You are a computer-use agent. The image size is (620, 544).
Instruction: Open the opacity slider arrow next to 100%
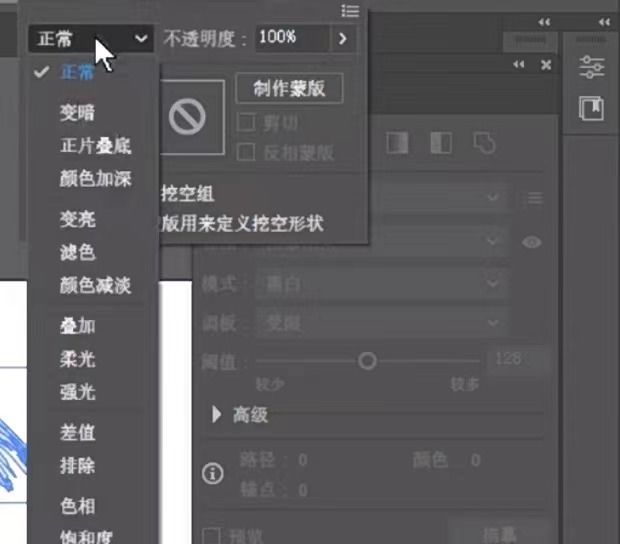pos(343,38)
